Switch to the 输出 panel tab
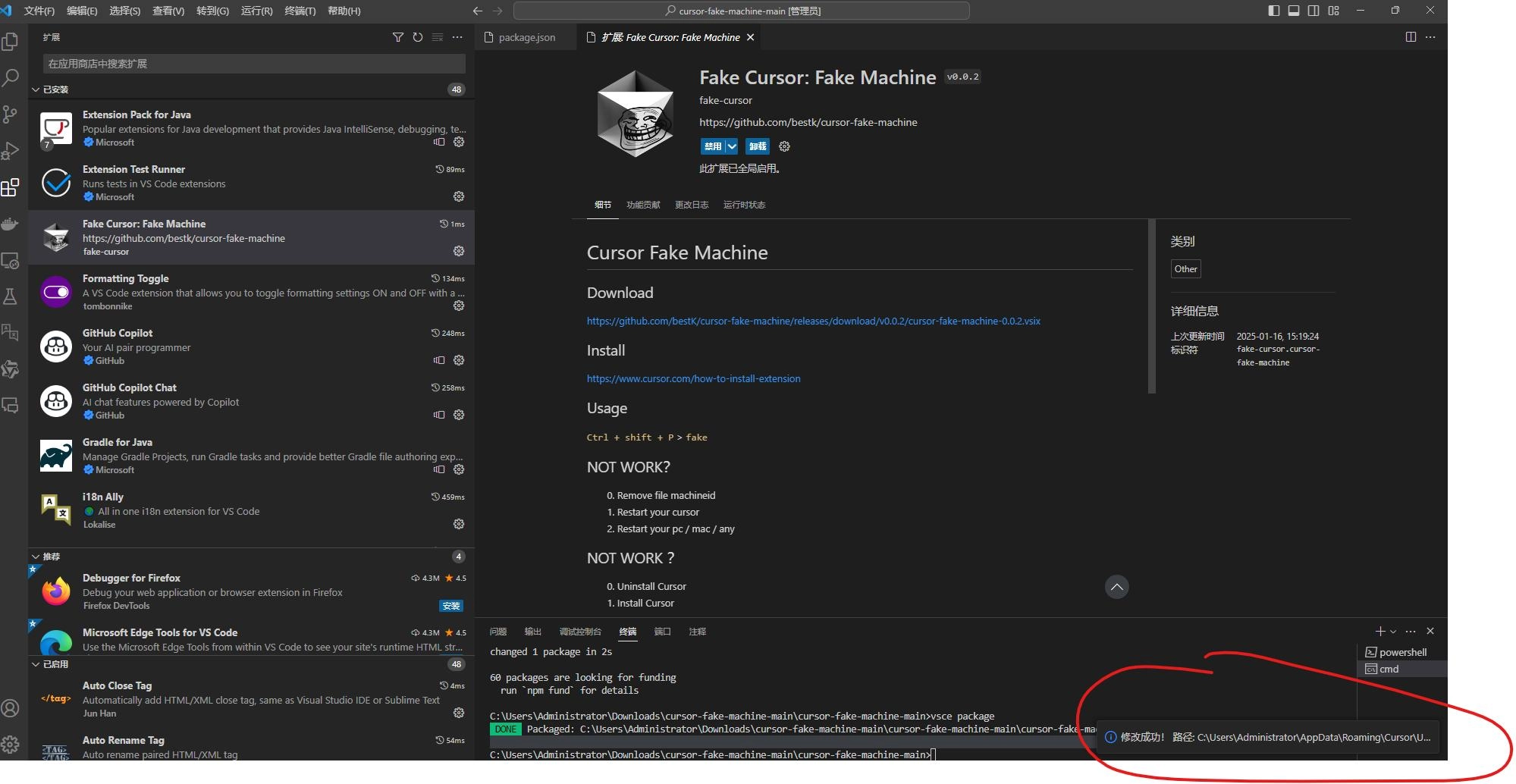This screenshot has height=784, width=1516. point(533,631)
